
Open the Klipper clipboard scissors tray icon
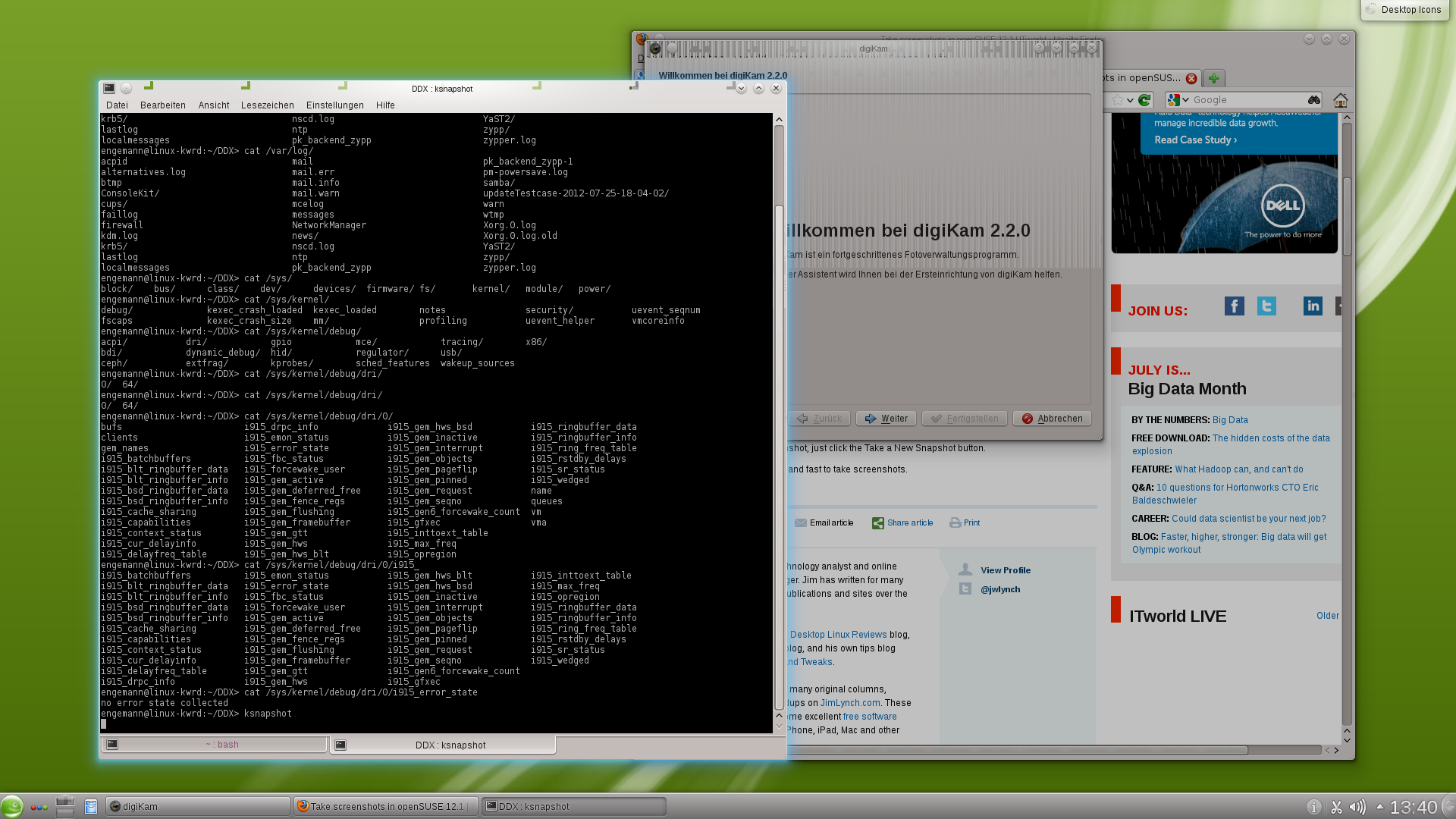click(1336, 808)
